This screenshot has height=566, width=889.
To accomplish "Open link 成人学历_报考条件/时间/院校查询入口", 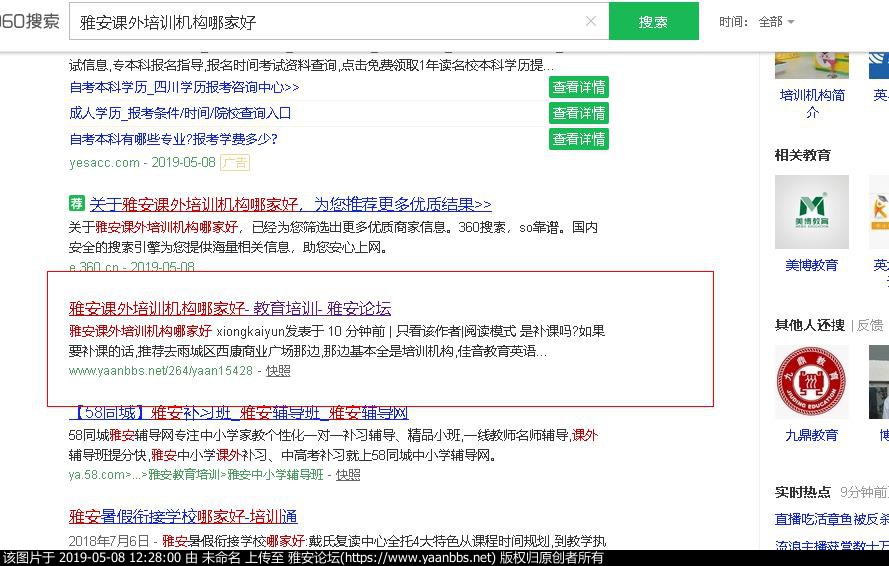I will pos(180,113).
